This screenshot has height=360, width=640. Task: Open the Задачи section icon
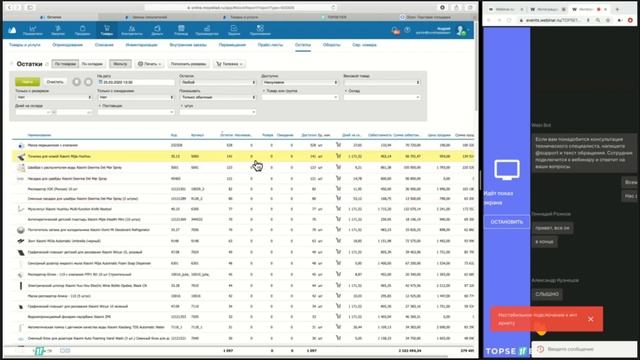234,30
